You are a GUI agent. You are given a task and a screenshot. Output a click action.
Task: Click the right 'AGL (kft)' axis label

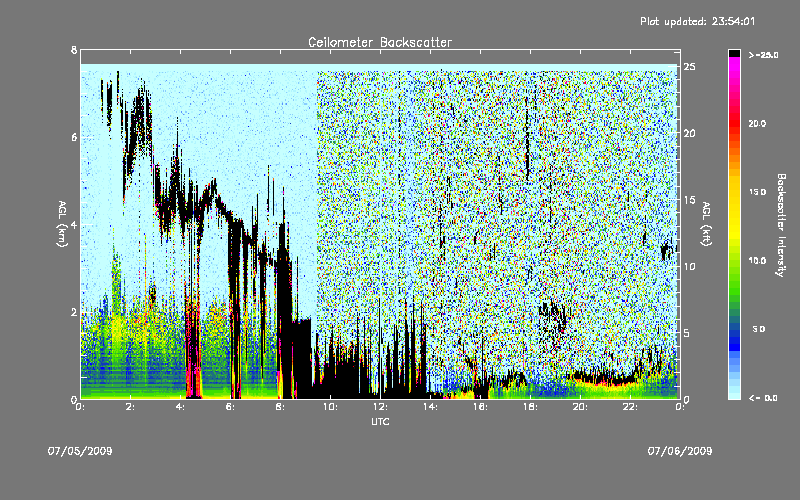pos(706,224)
